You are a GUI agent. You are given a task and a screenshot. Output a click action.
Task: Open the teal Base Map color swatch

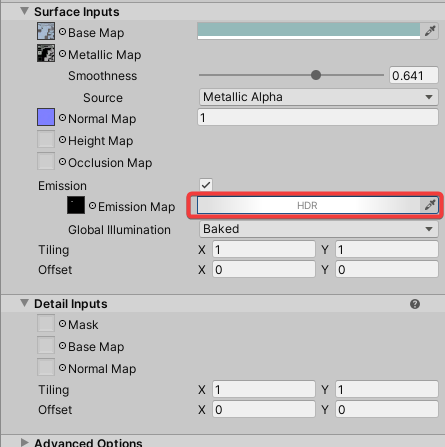(x=309, y=31)
